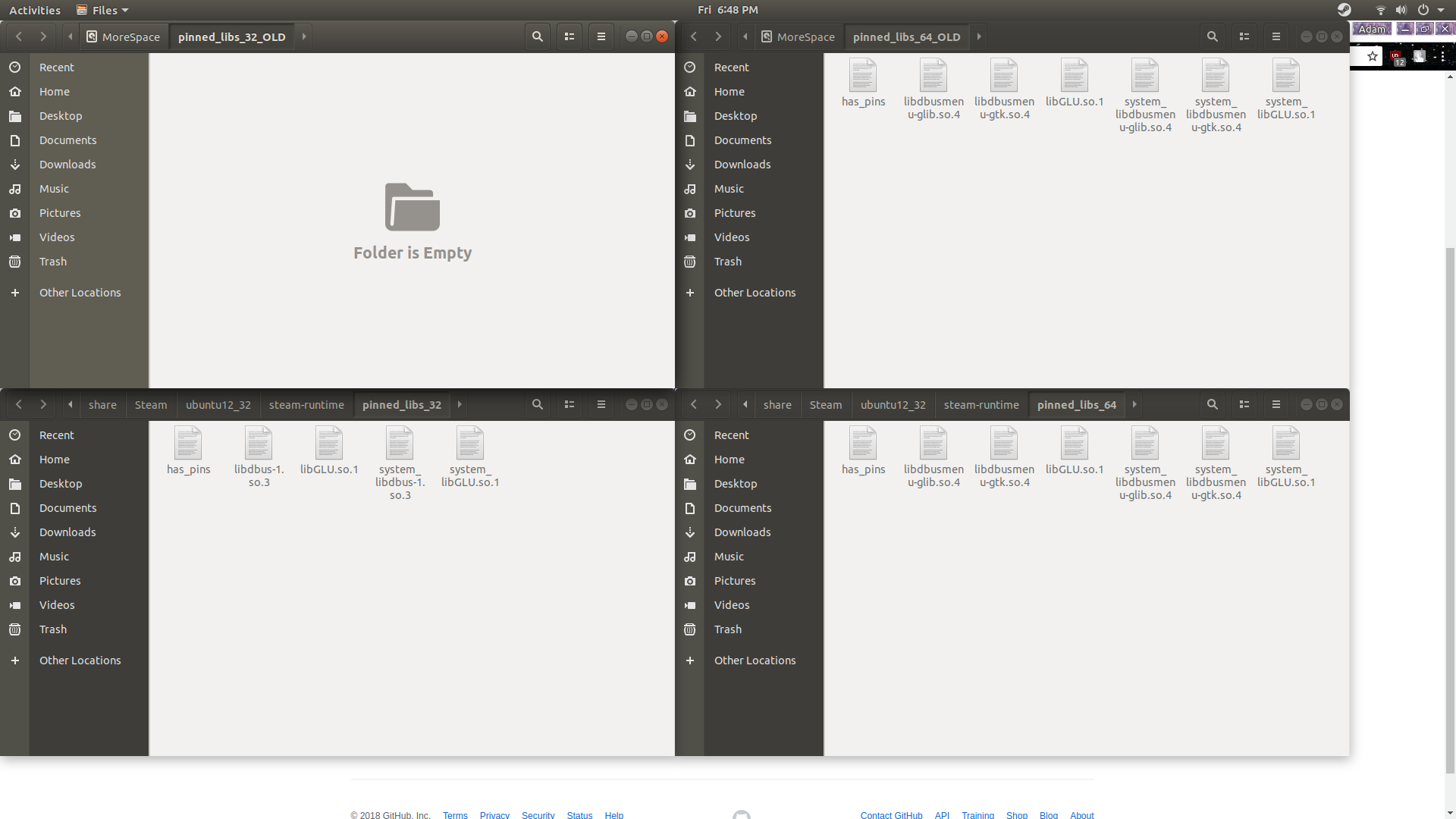Toggle list view in pinned_libs_64 window
Viewport: 1456px width, 819px height.
click(x=1244, y=404)
